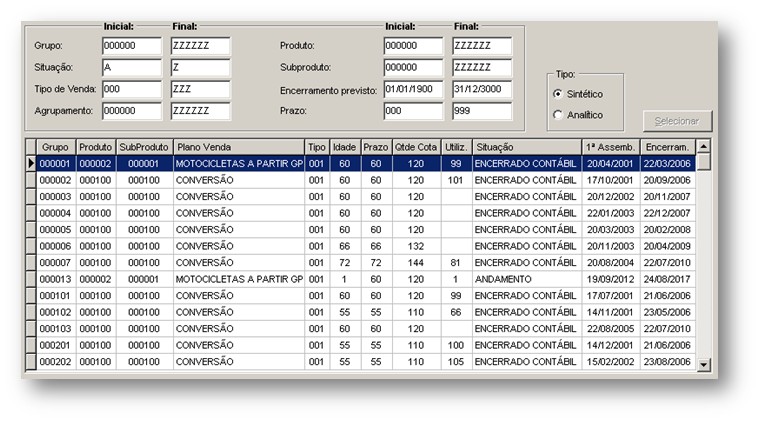Click the 1ª Assemb. column header
The height and width of the screenshot is (421, 760).
[x=611, y=147]
